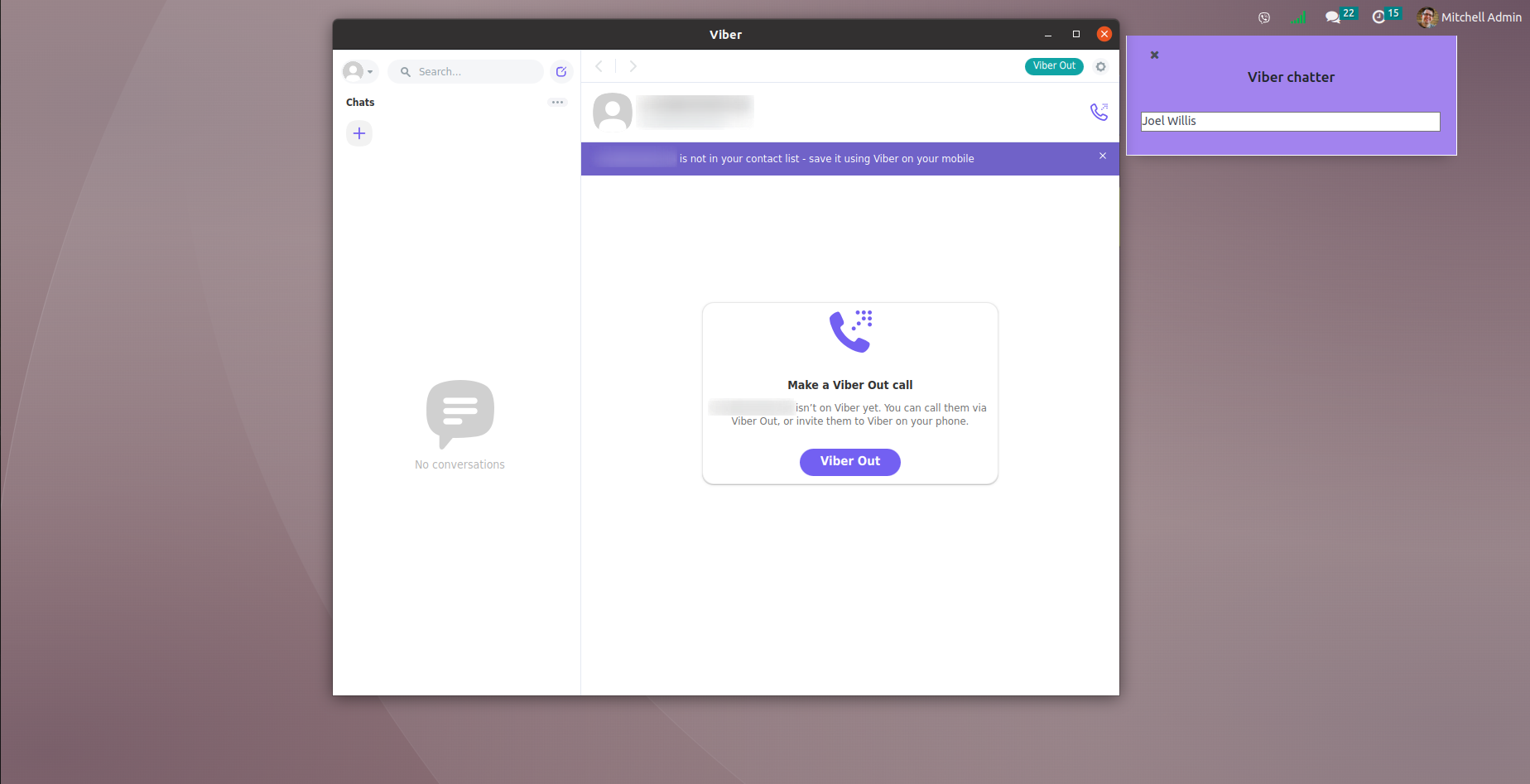
Task: Start a call using the phone icon
Action: tap(1099, 112)
